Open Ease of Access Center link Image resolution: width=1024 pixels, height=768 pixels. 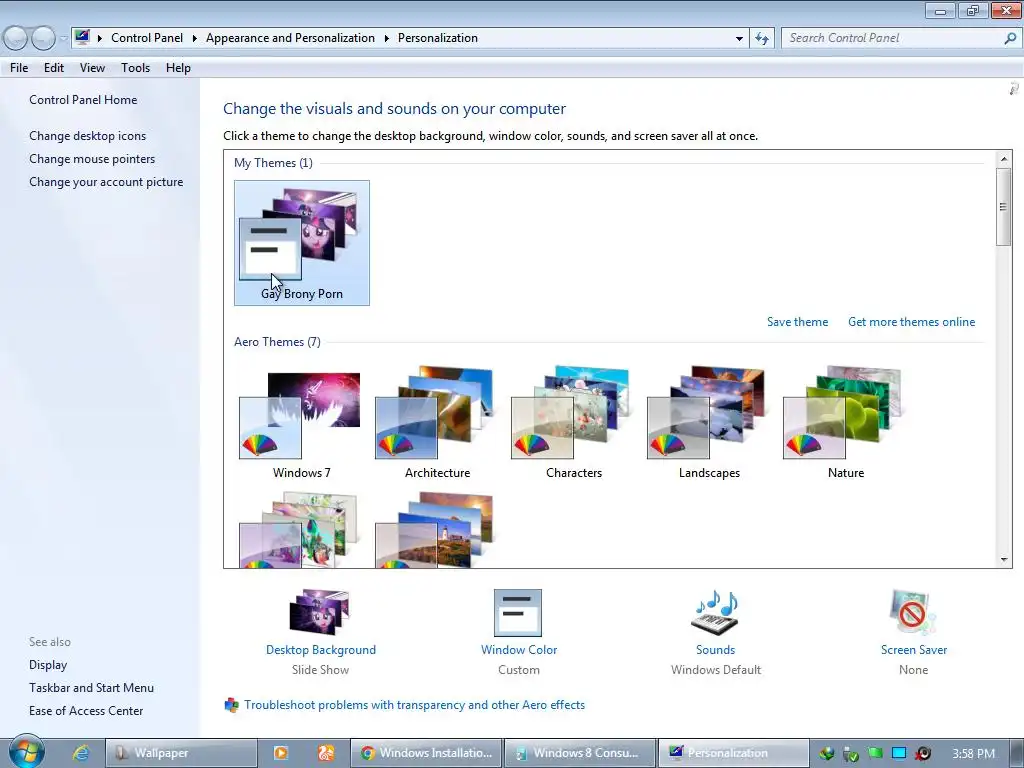pyautogui.click(x=86, y=711)
